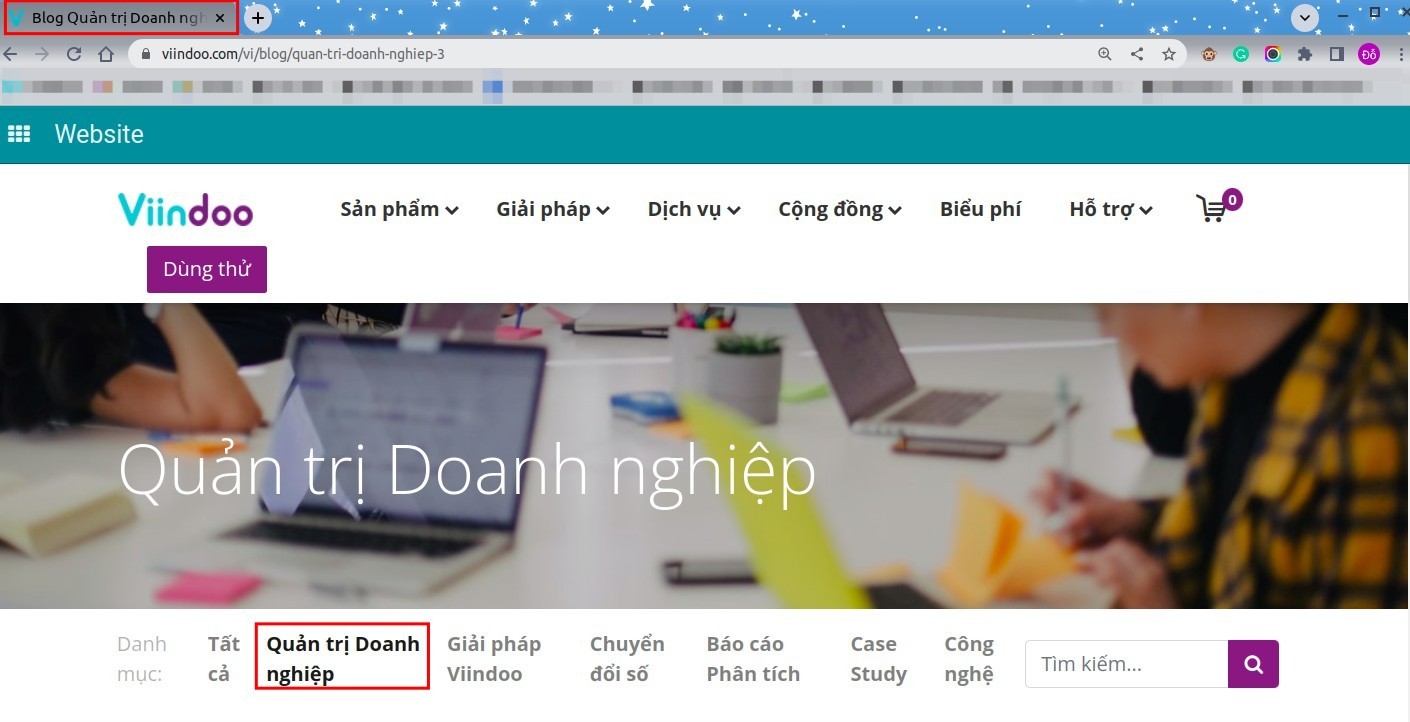Share the page via the share icon
Image resolution: width=1410 pixels, height=722 pixels.
pos(1137,54)
